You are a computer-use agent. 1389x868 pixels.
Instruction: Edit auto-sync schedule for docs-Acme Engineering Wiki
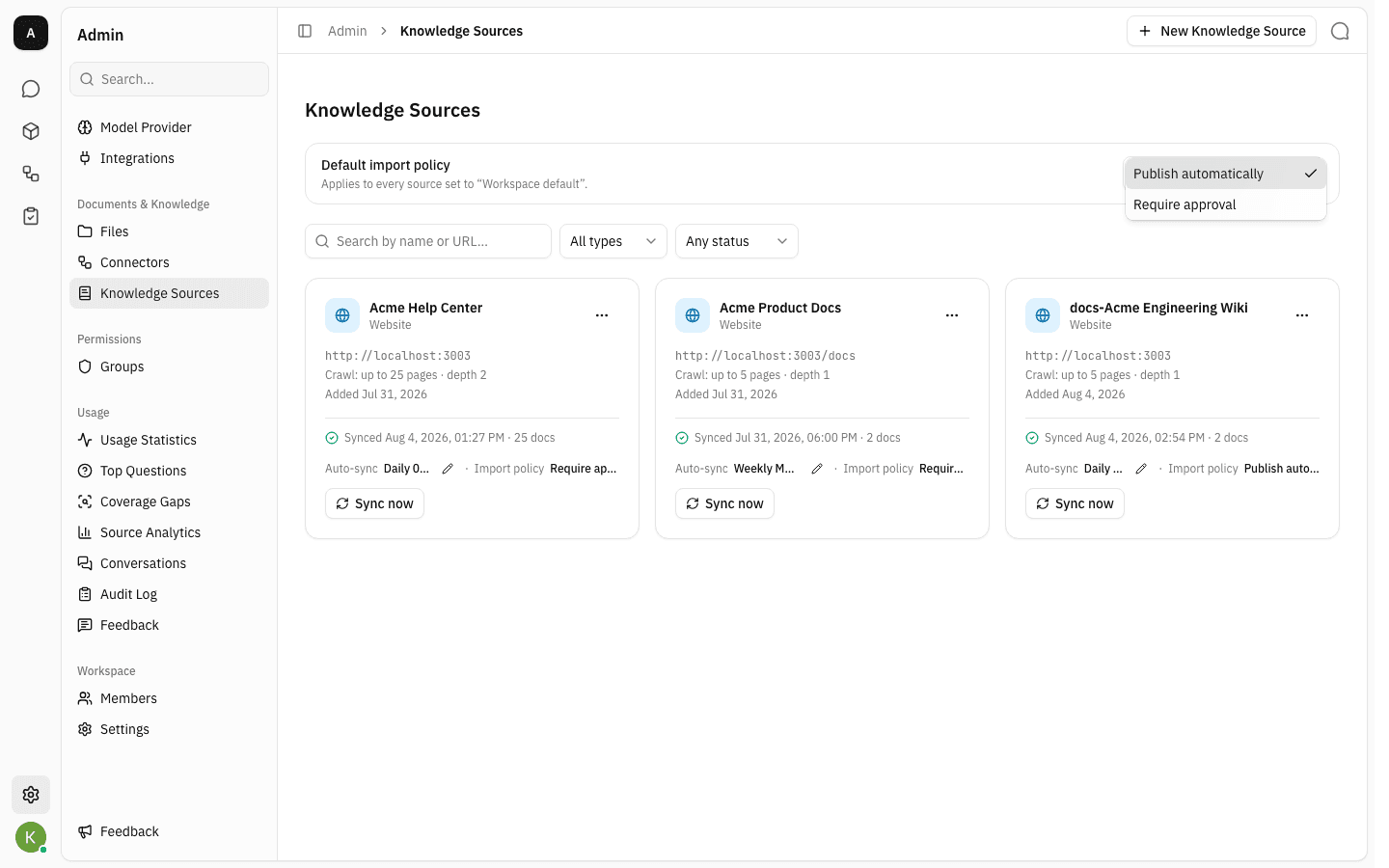pos(1141,469)
